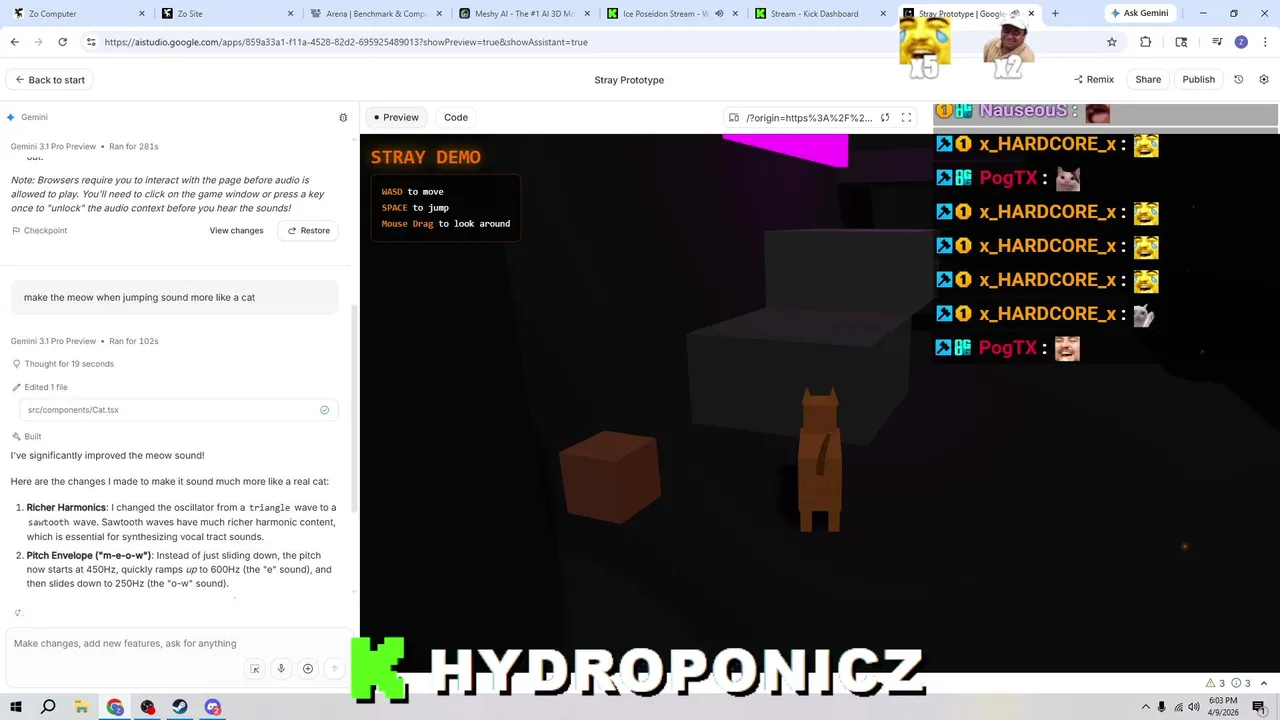Show hidden system tray icons
1280x720 pixels.
pyautogui.click(x=1146, y=707)
